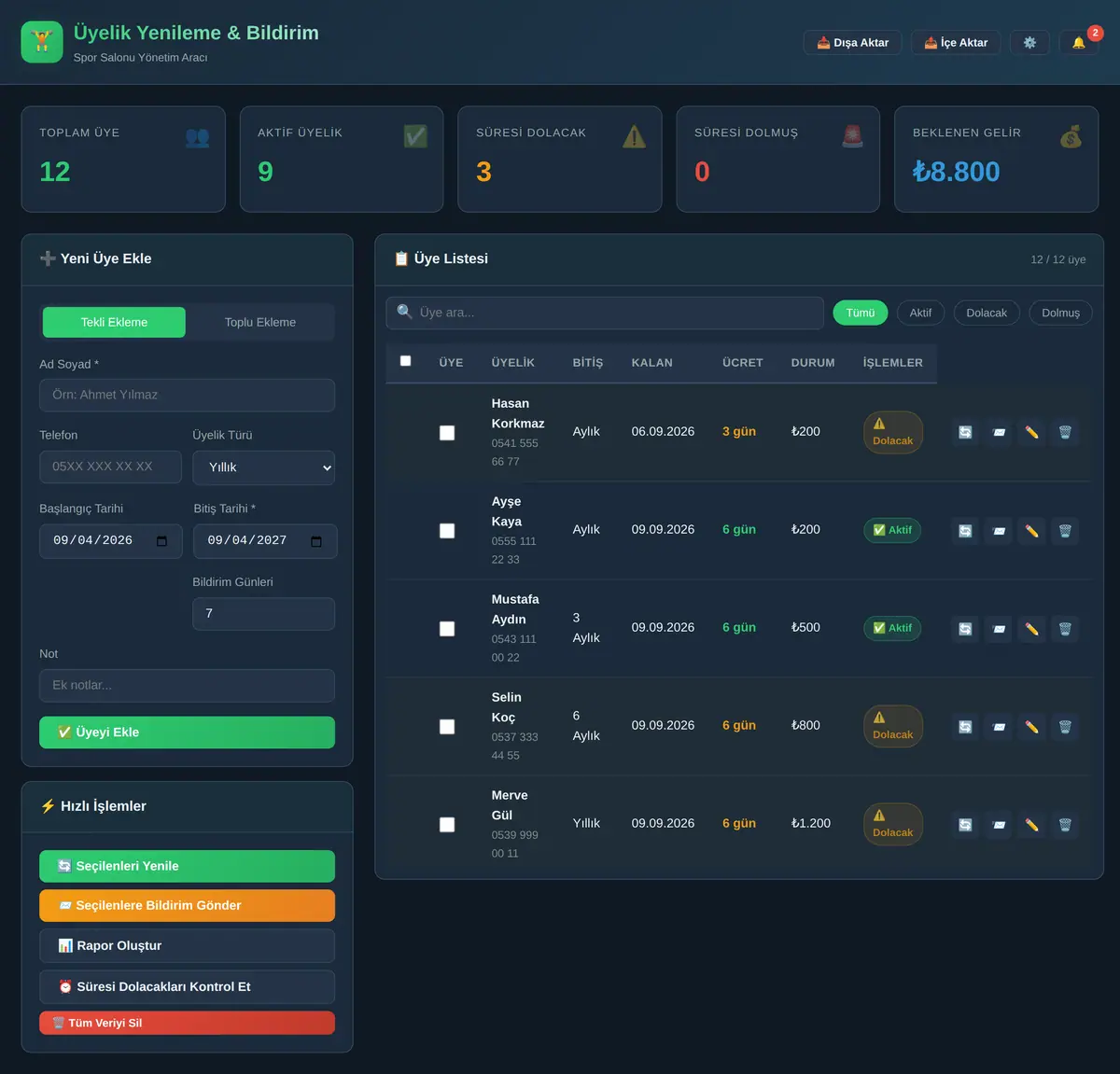Apply the Dolacak filter chip above table

click(987, 314)
